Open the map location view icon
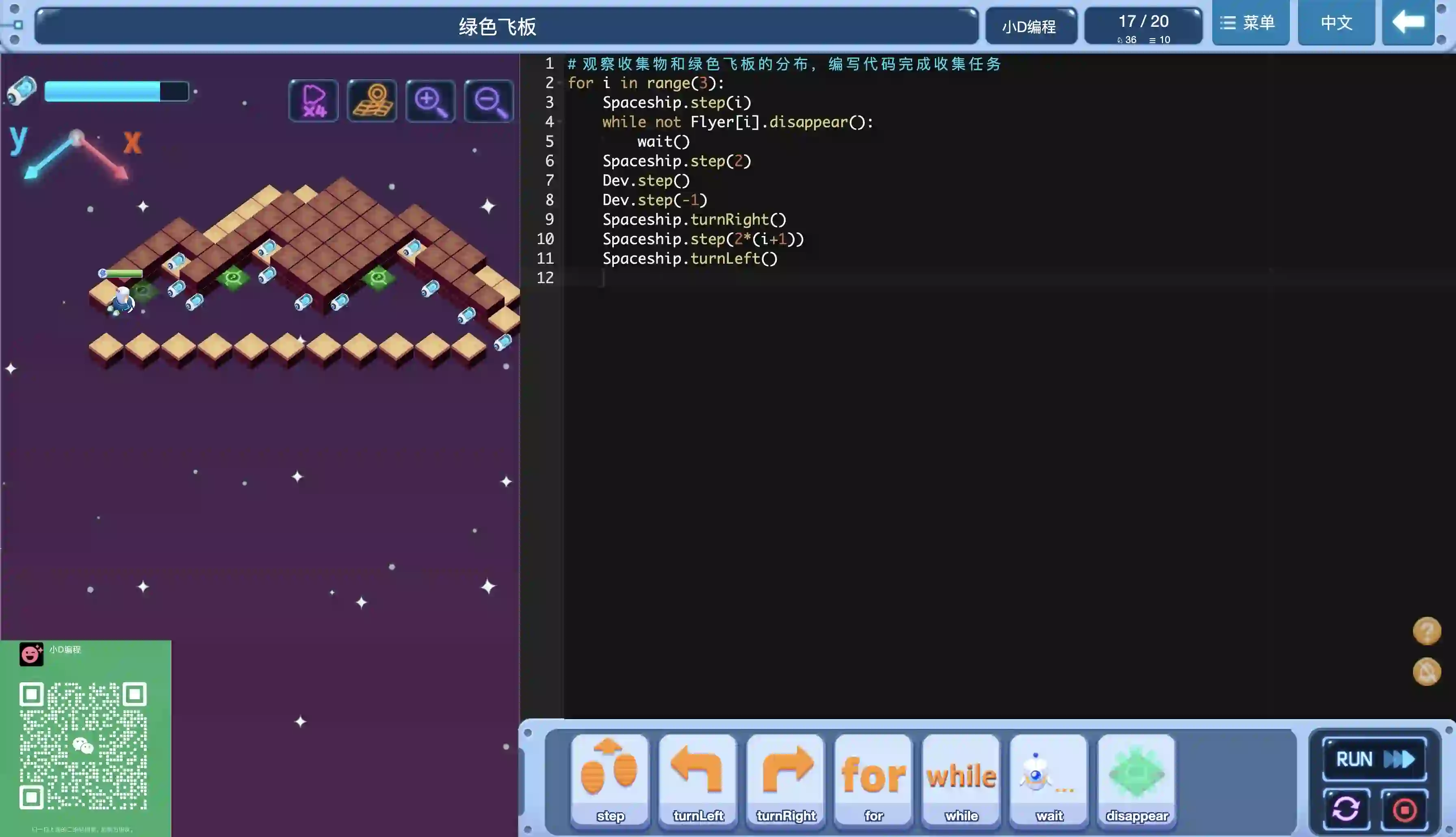This screenshot has height=837, width=1456. pos(372,101)
